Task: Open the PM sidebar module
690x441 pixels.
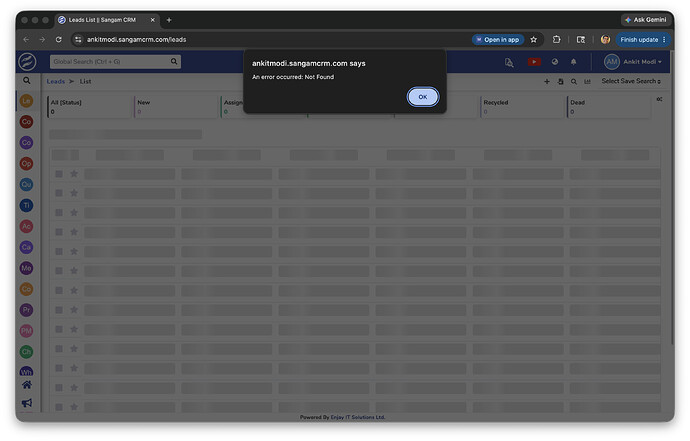Action: [x=26, y=331]
